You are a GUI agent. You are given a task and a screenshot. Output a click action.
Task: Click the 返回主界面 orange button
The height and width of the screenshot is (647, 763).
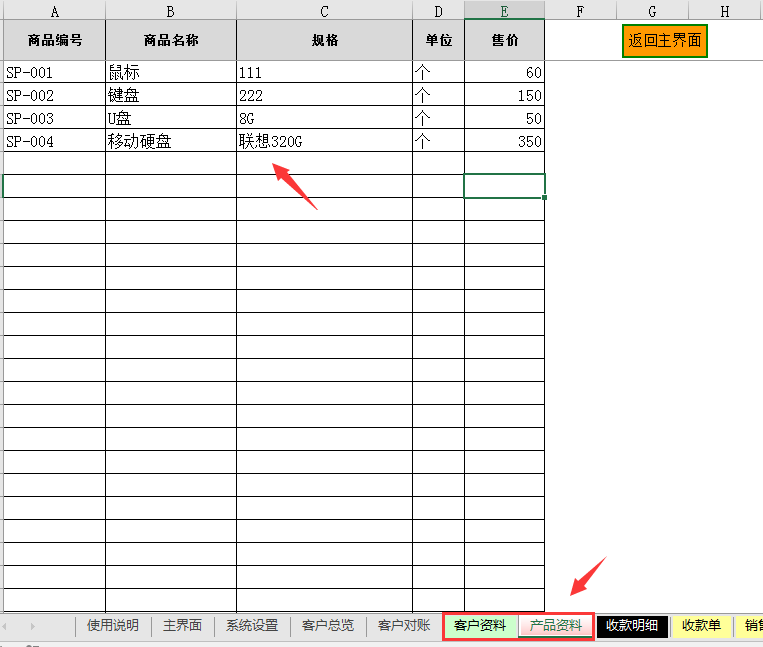[x=664, y=41]
